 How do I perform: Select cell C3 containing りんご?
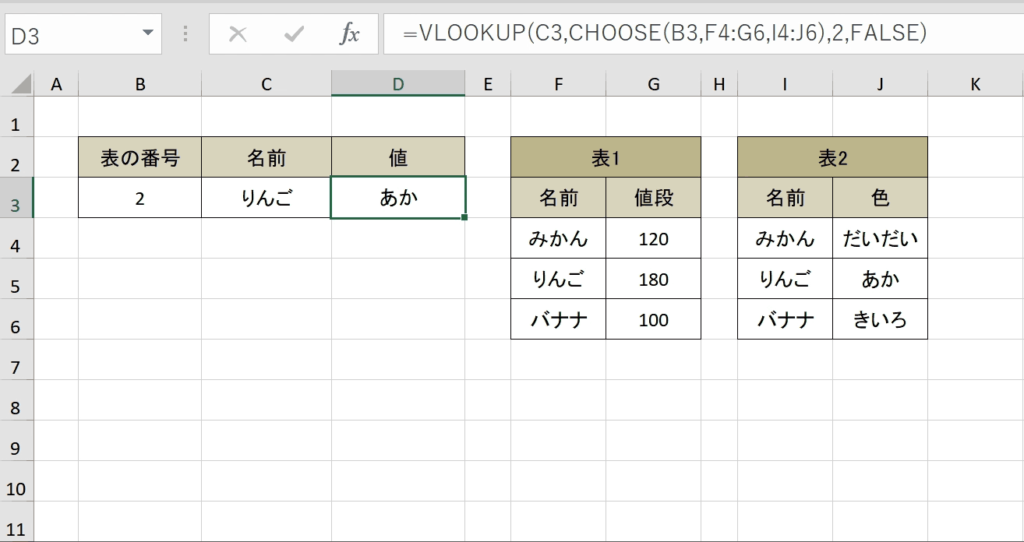(x=266, y=197)
